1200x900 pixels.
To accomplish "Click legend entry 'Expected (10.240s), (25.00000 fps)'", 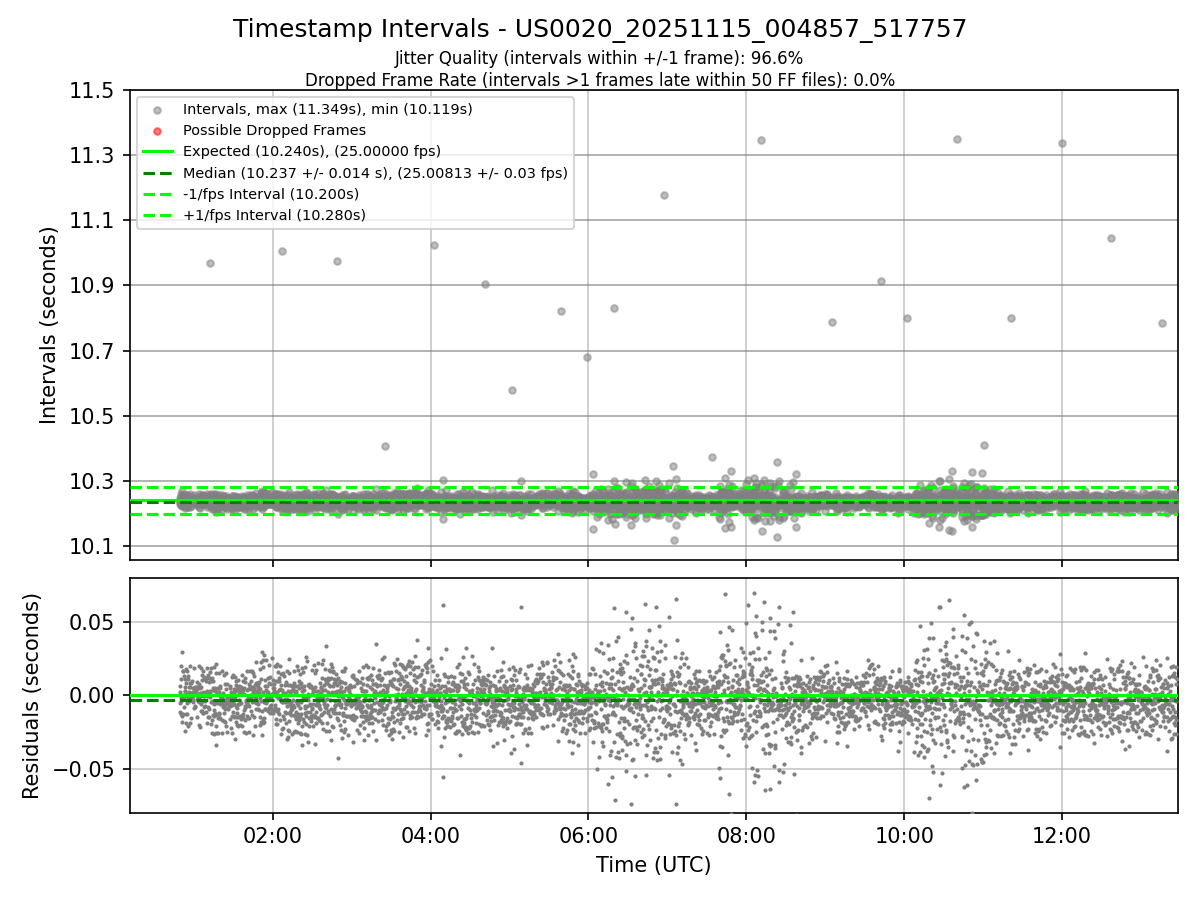I will pos(312,151).
